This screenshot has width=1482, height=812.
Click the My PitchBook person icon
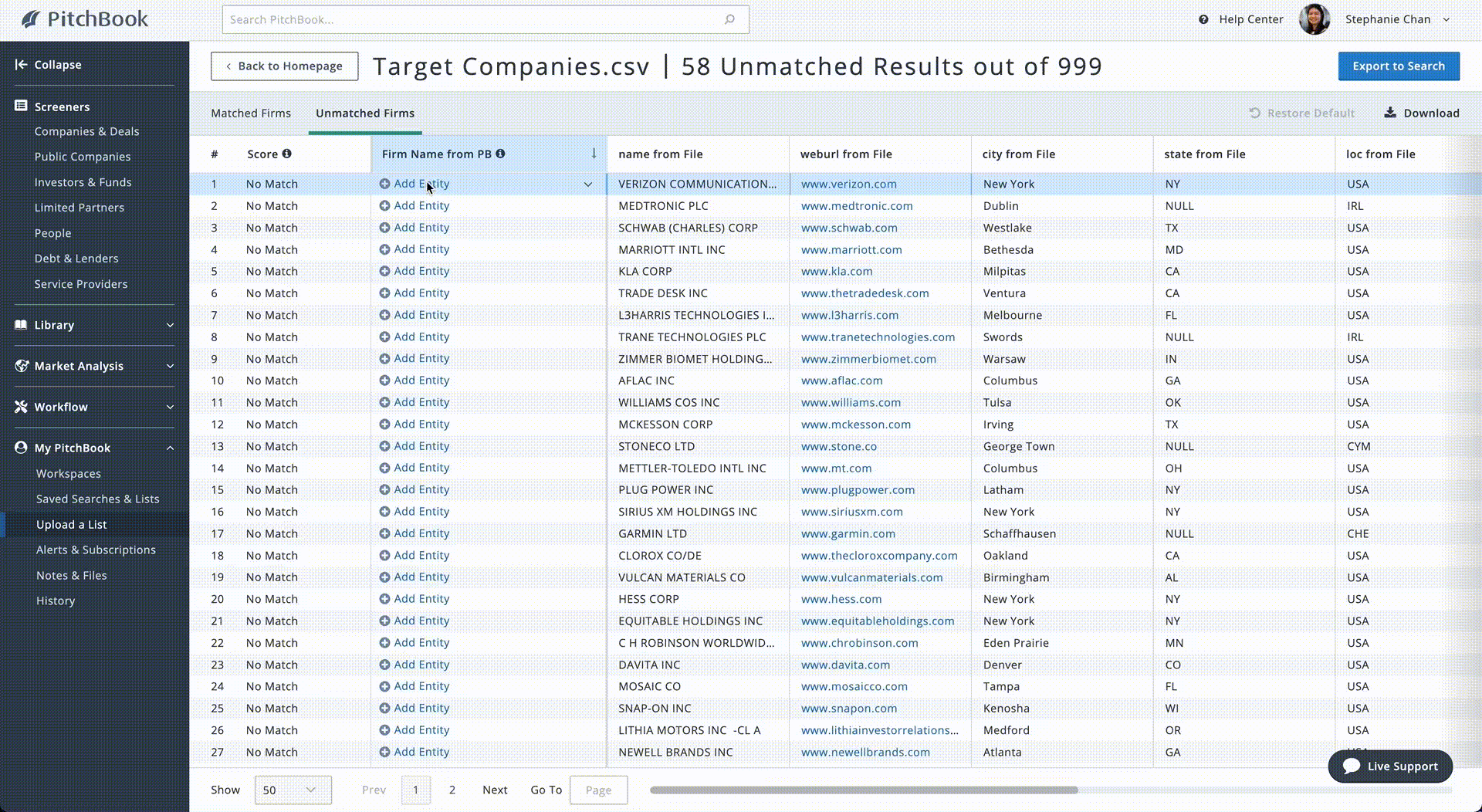pos(21,448)
